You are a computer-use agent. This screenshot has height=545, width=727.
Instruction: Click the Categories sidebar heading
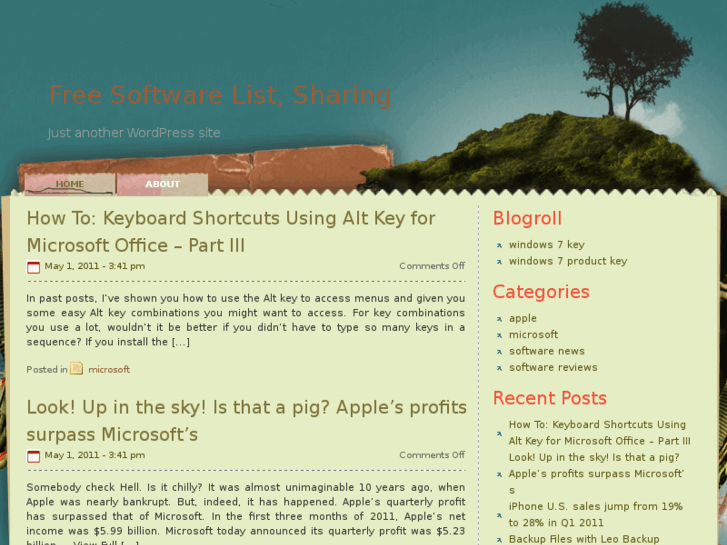541,292
